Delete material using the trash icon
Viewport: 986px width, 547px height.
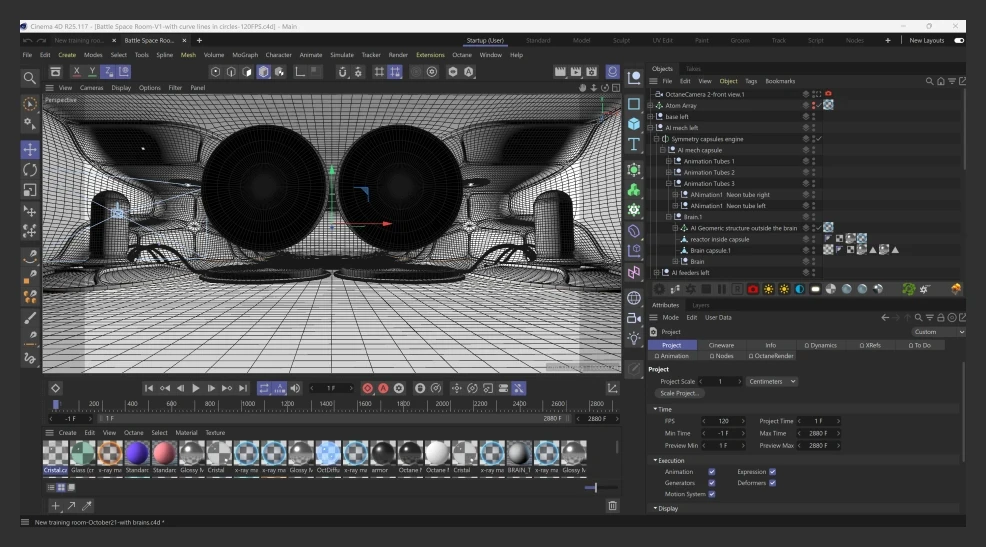pyautogui.click(x=612, y=506)
